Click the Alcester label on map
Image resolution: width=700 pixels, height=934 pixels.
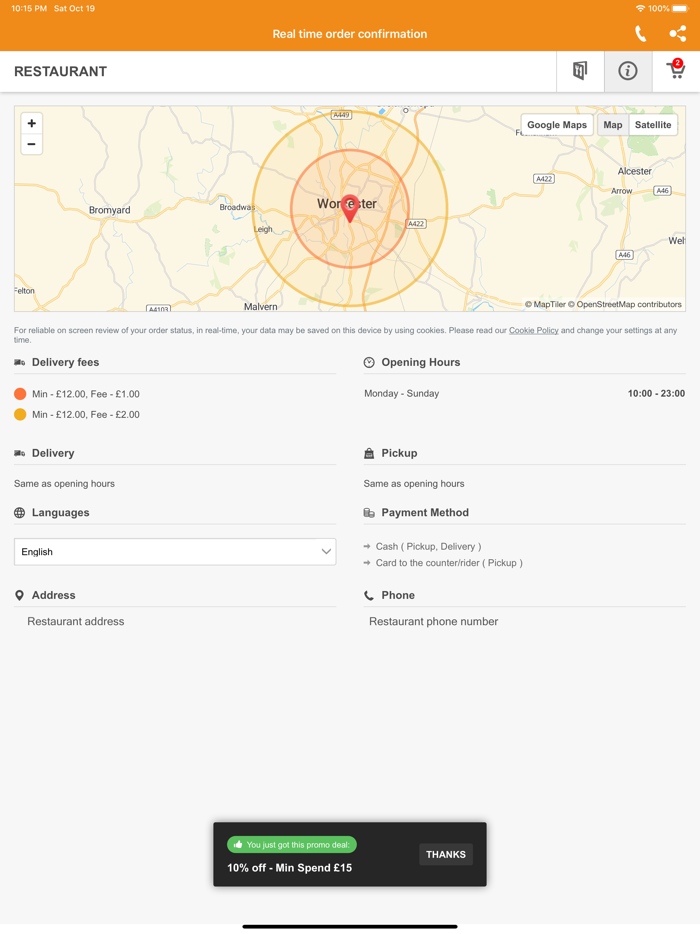tap(634, 171)
